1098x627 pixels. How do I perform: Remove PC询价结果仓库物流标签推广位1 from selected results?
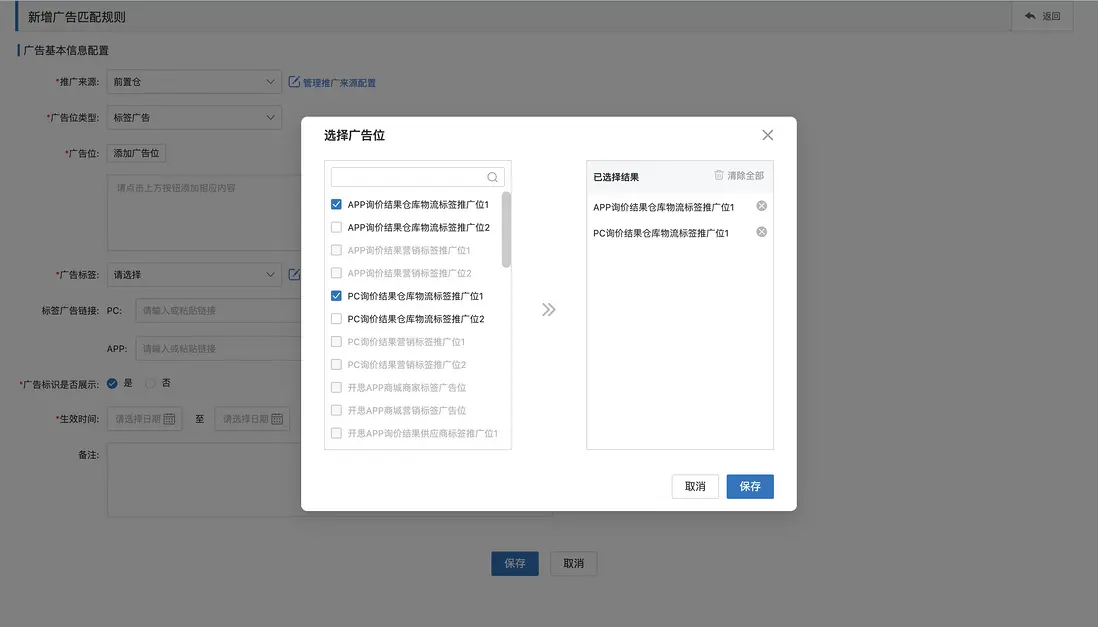761,232
